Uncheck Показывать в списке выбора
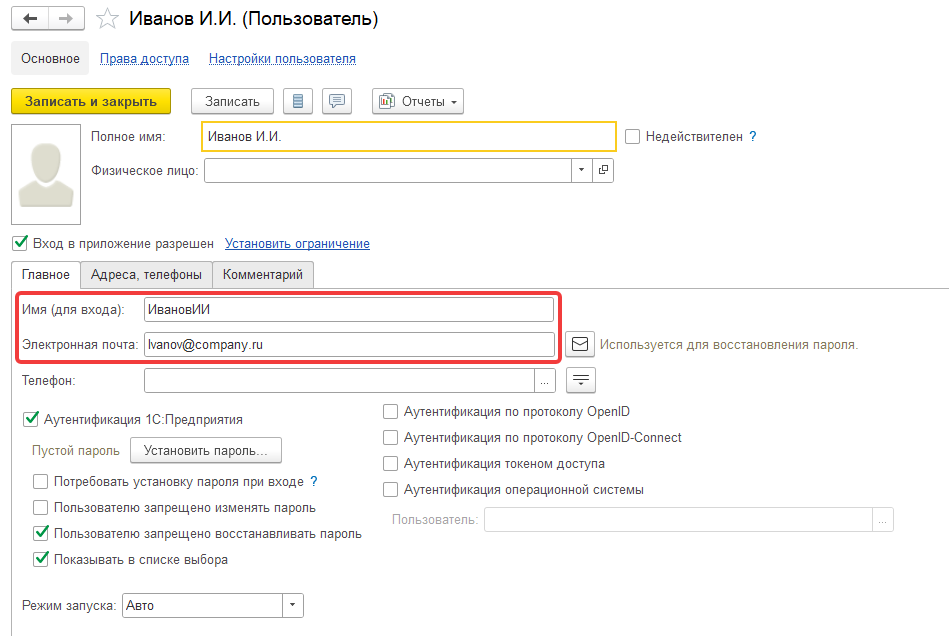The height and width of the screenshot is (636, 949). (41, 559)
